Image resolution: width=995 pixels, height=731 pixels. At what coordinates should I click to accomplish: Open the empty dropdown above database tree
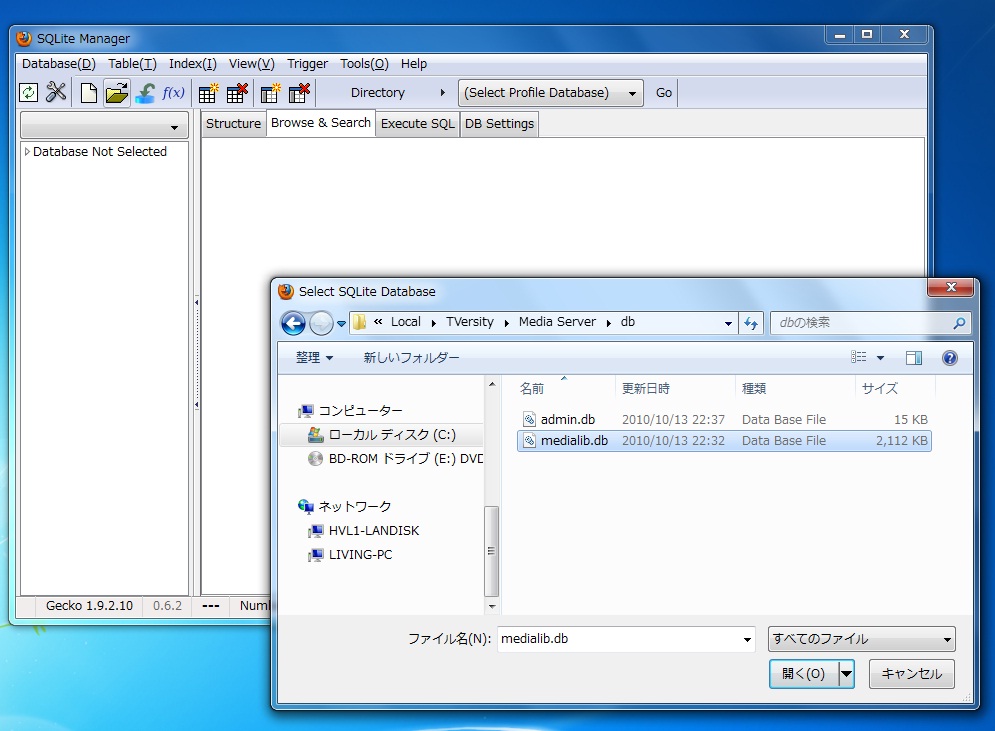[x=105, y=125]
